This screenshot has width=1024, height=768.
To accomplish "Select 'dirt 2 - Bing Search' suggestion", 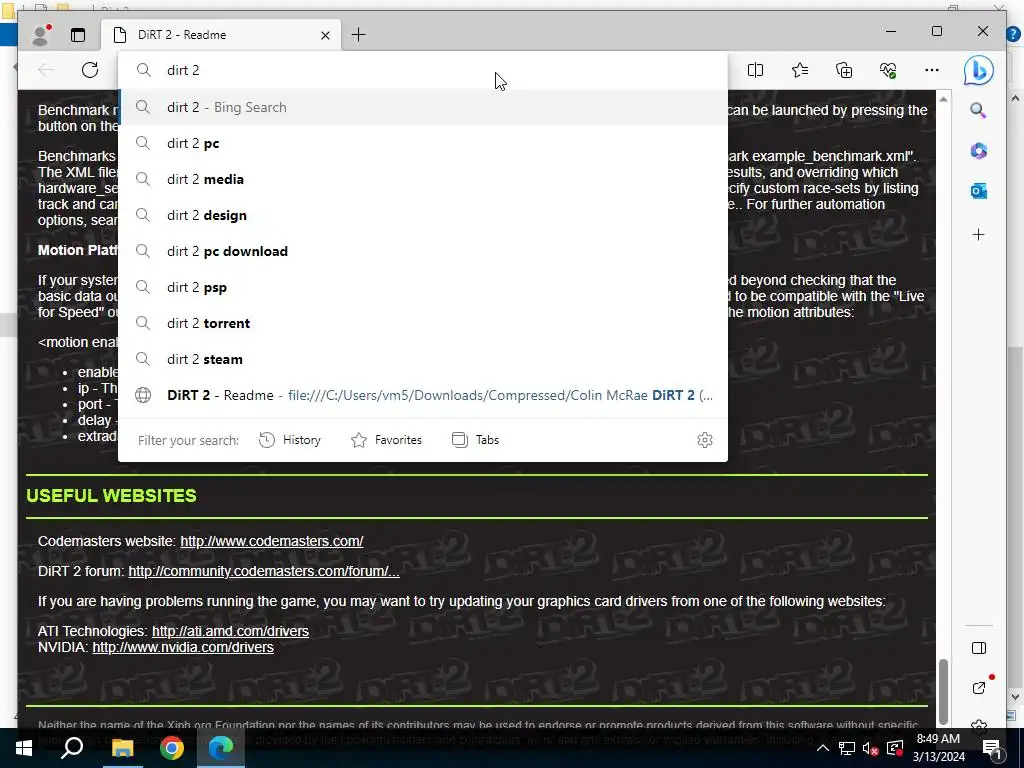I will point(423,107).
